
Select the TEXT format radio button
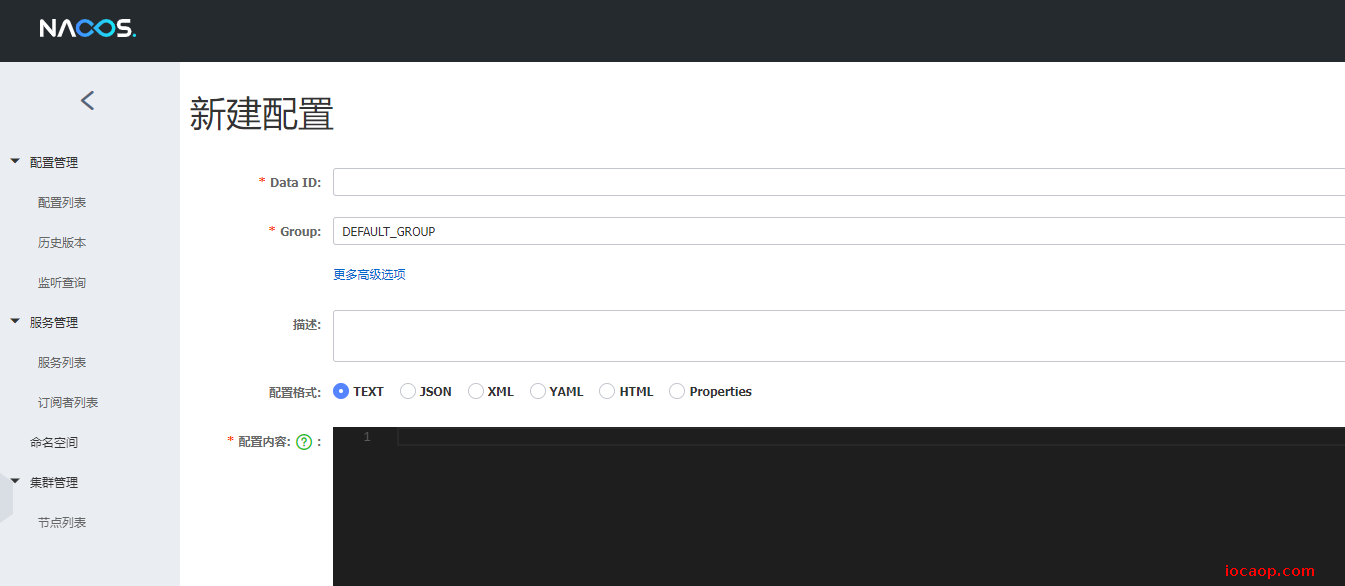tap(341, 391)
